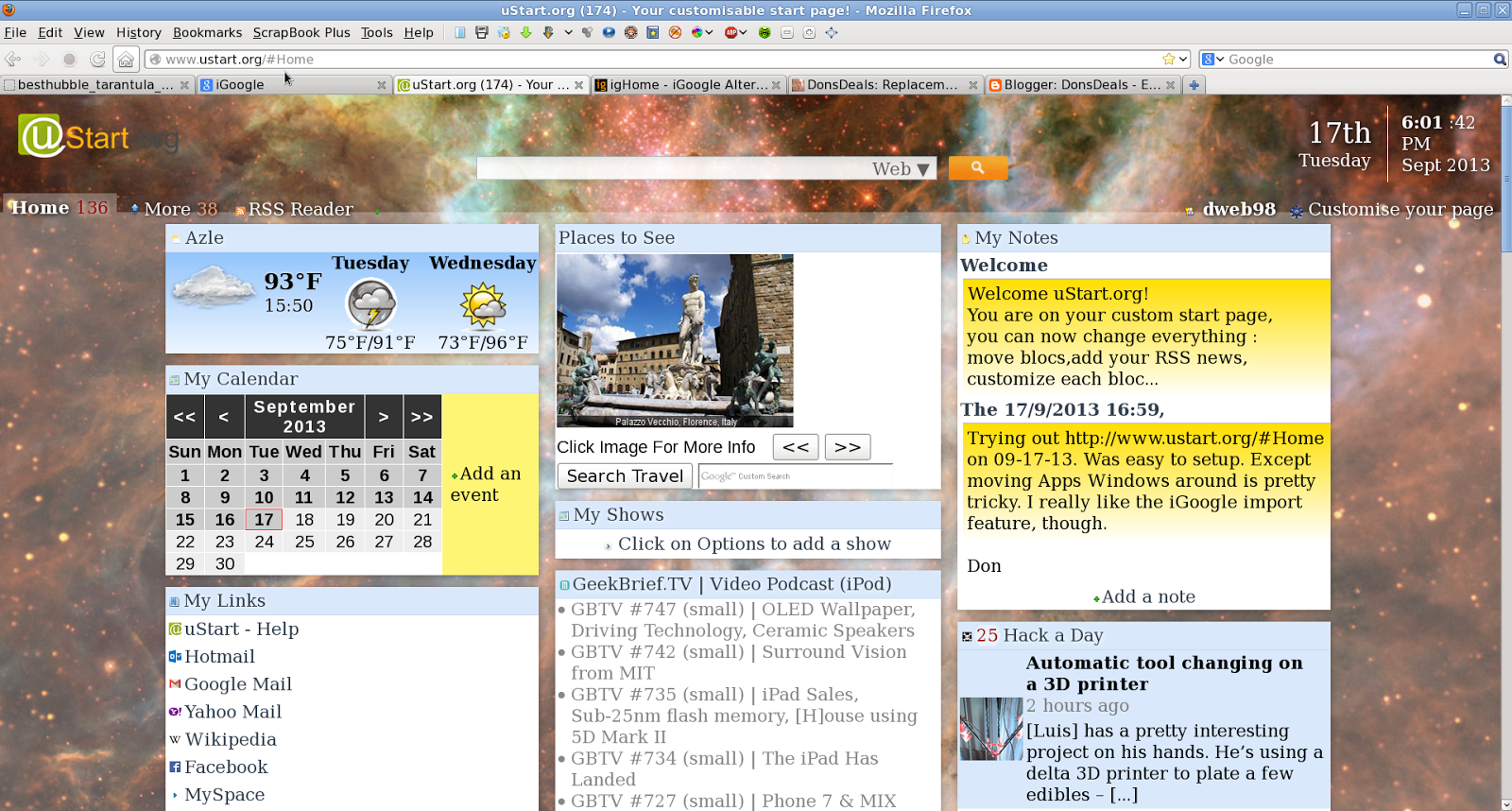Screen dimensions: 1512x811
Task: Go to next month in calendar (>)
Action: tap(383, 417)
